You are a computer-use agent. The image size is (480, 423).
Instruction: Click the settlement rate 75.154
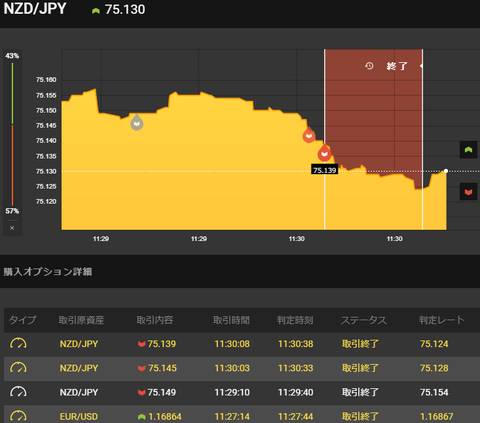434,392
